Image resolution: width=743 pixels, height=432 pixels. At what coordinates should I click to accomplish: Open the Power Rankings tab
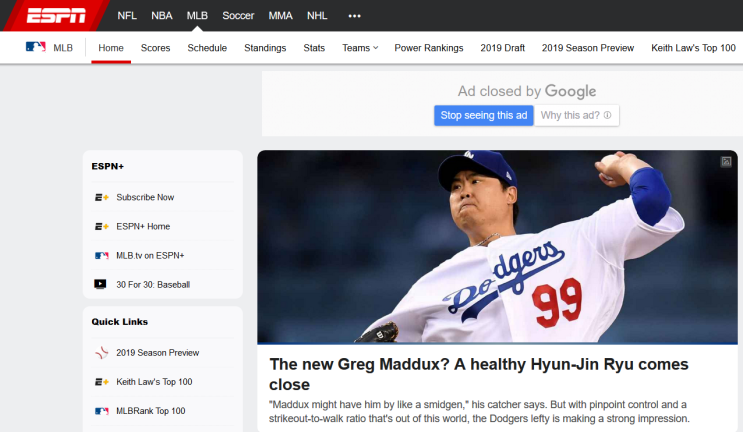pos(429,48)
